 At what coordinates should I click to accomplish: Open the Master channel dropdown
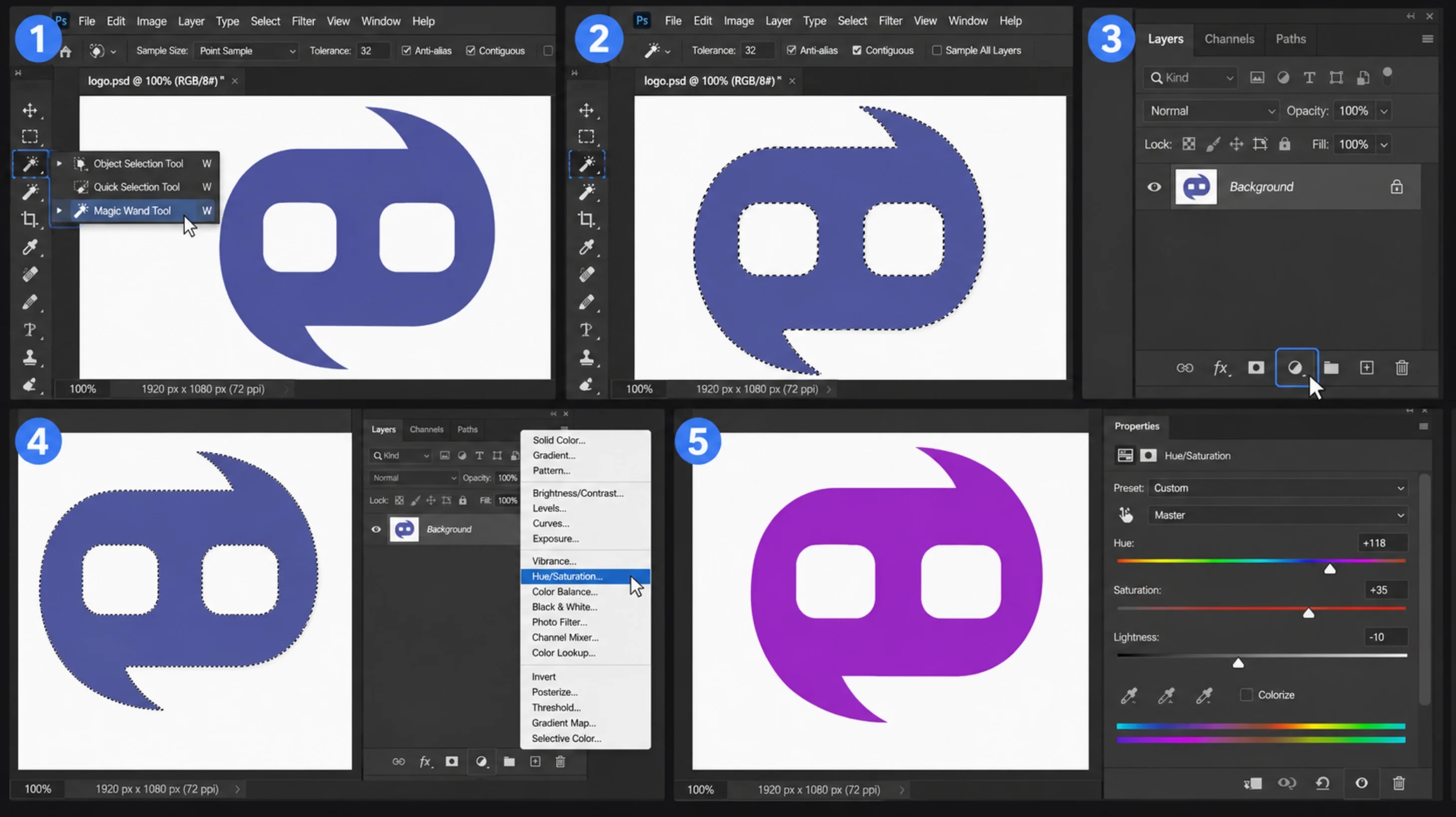coord(1278,515)
